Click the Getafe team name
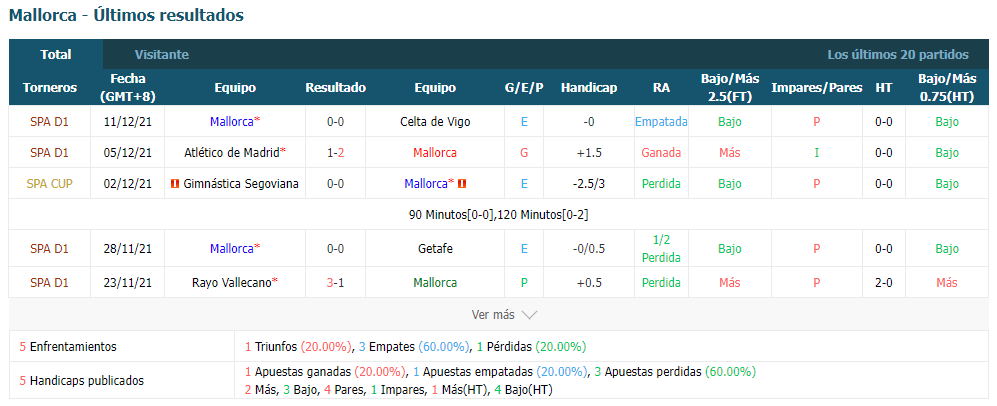Viewport: 997px width, 406px height. coord(435,248)
